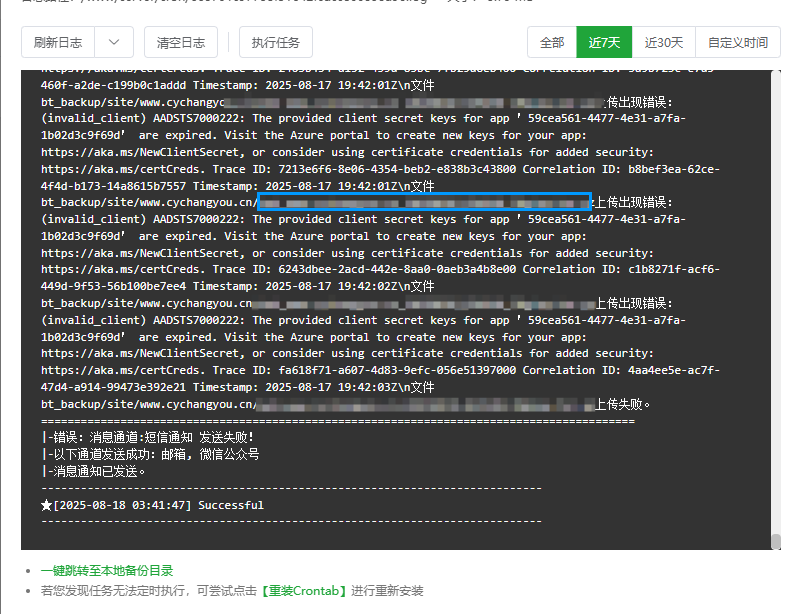Click the 【重装Crontab】 link

tap(304, 591)
